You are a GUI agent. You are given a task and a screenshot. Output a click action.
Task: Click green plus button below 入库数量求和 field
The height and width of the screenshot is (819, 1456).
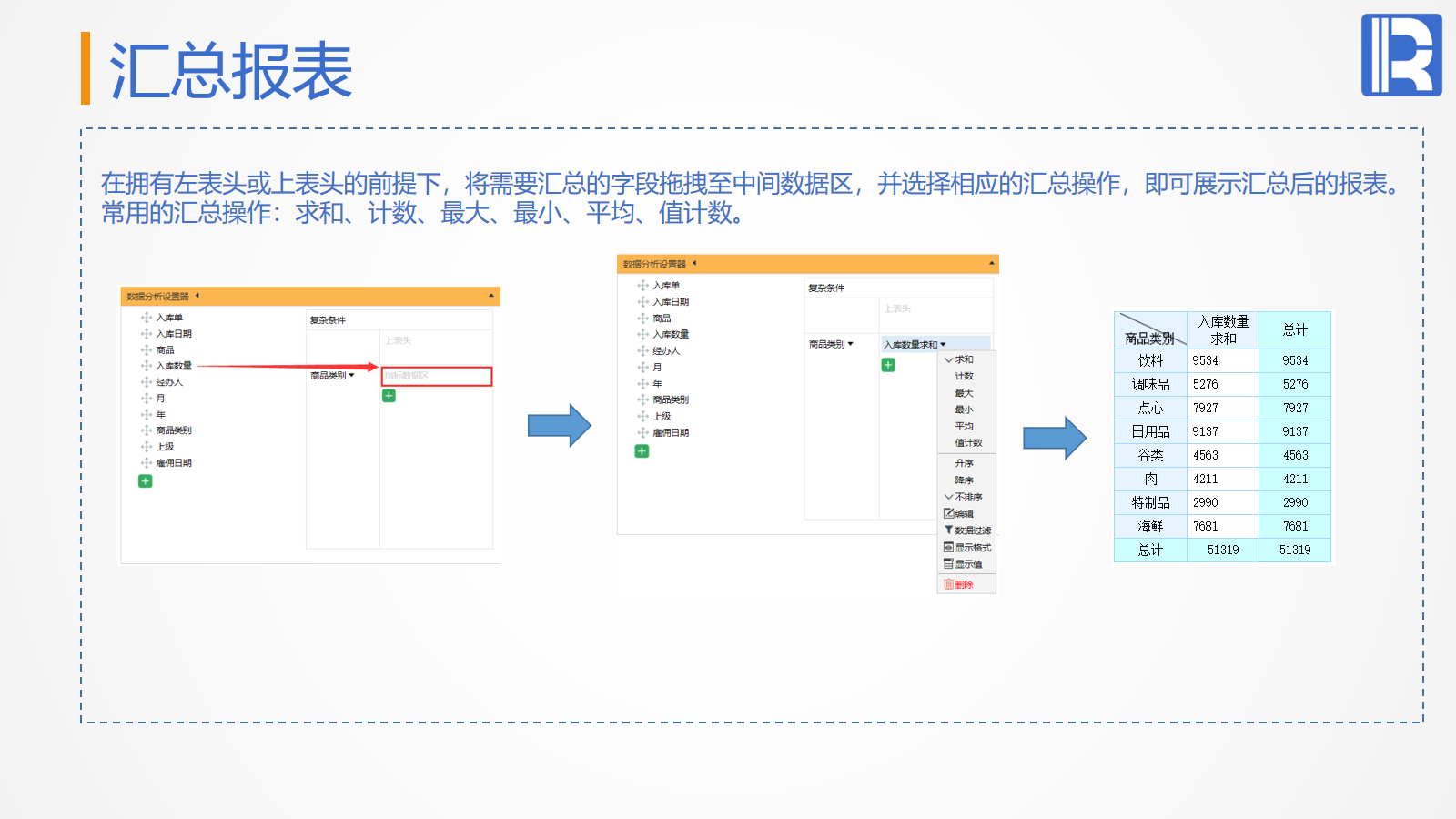coord(888,365)
